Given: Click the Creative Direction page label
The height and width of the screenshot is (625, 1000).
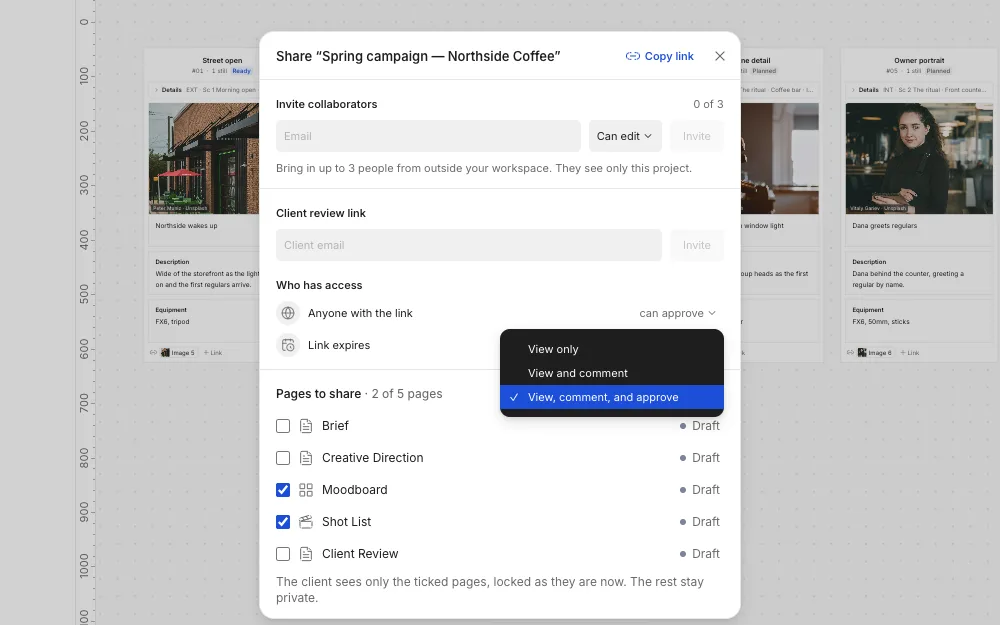Looking at the screenshot, I should [372, 458].
